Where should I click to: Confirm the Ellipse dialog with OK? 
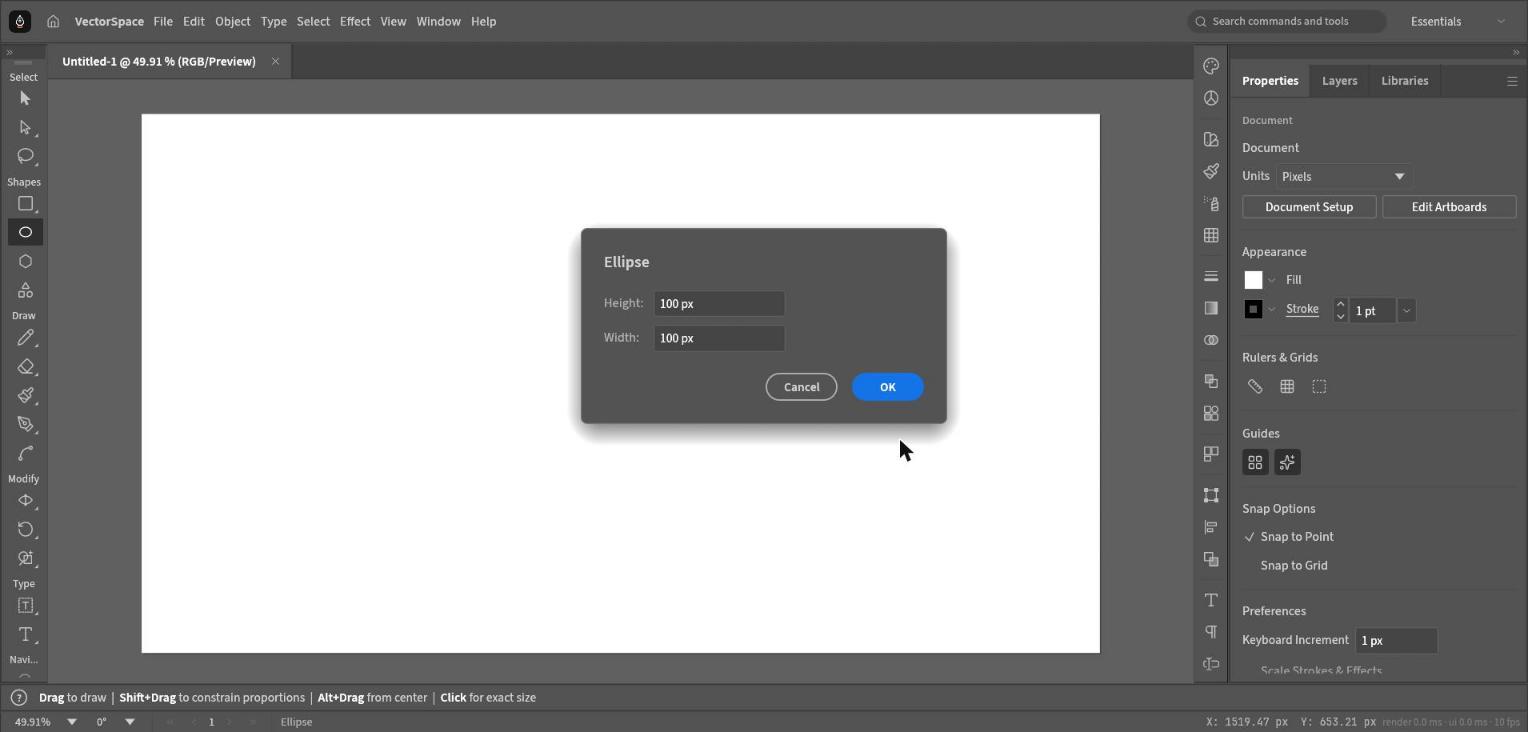pyautogui.click(x=887, y=387)
